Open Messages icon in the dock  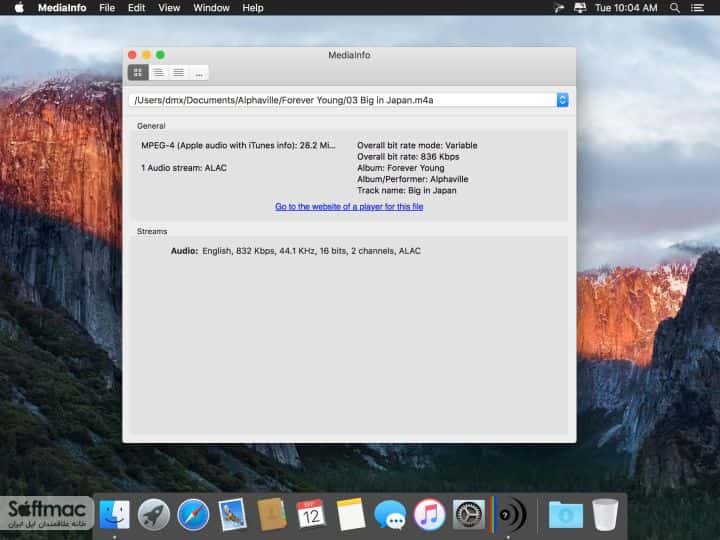pos(390,515)
